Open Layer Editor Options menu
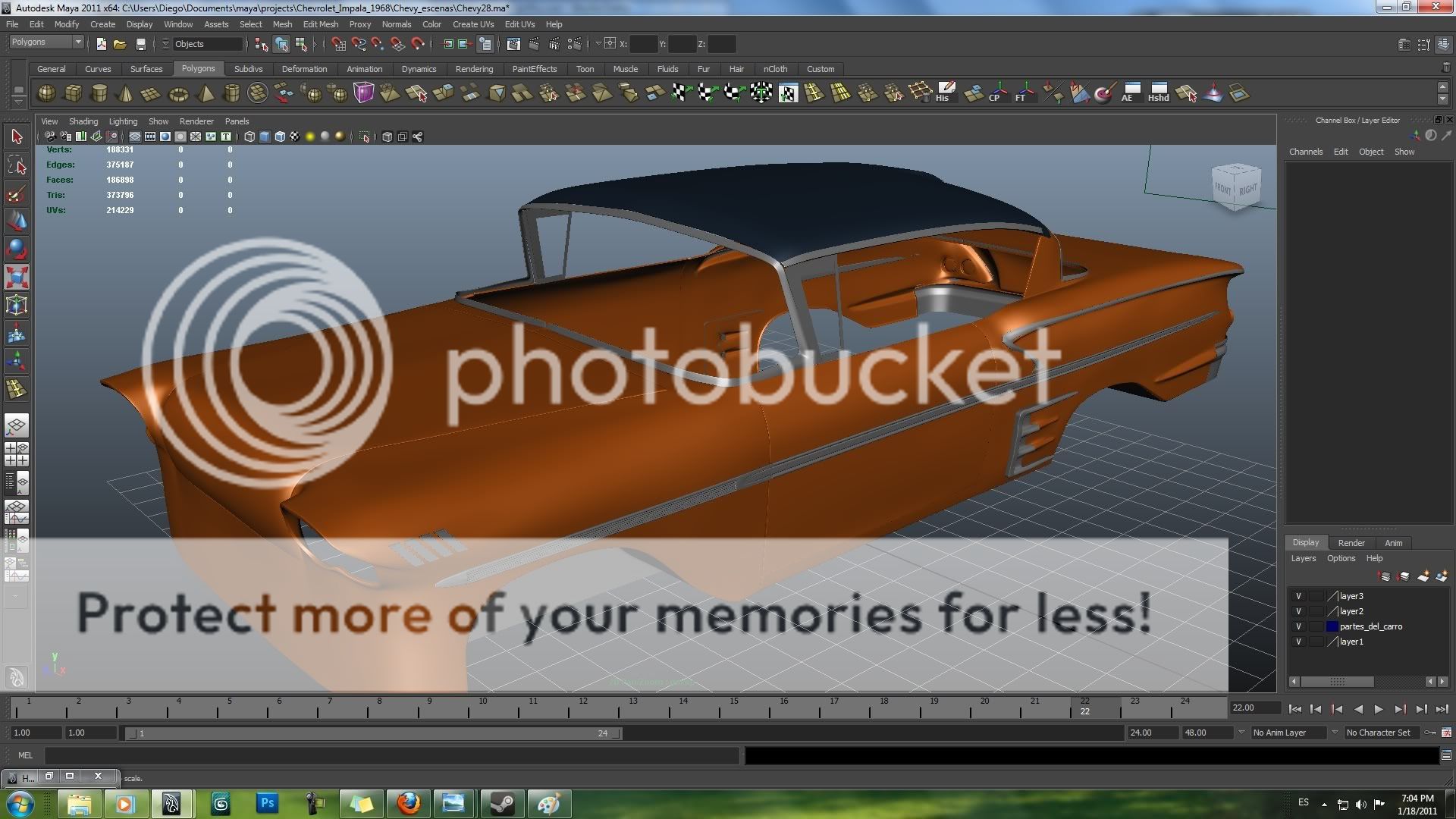 point(1341,558)
